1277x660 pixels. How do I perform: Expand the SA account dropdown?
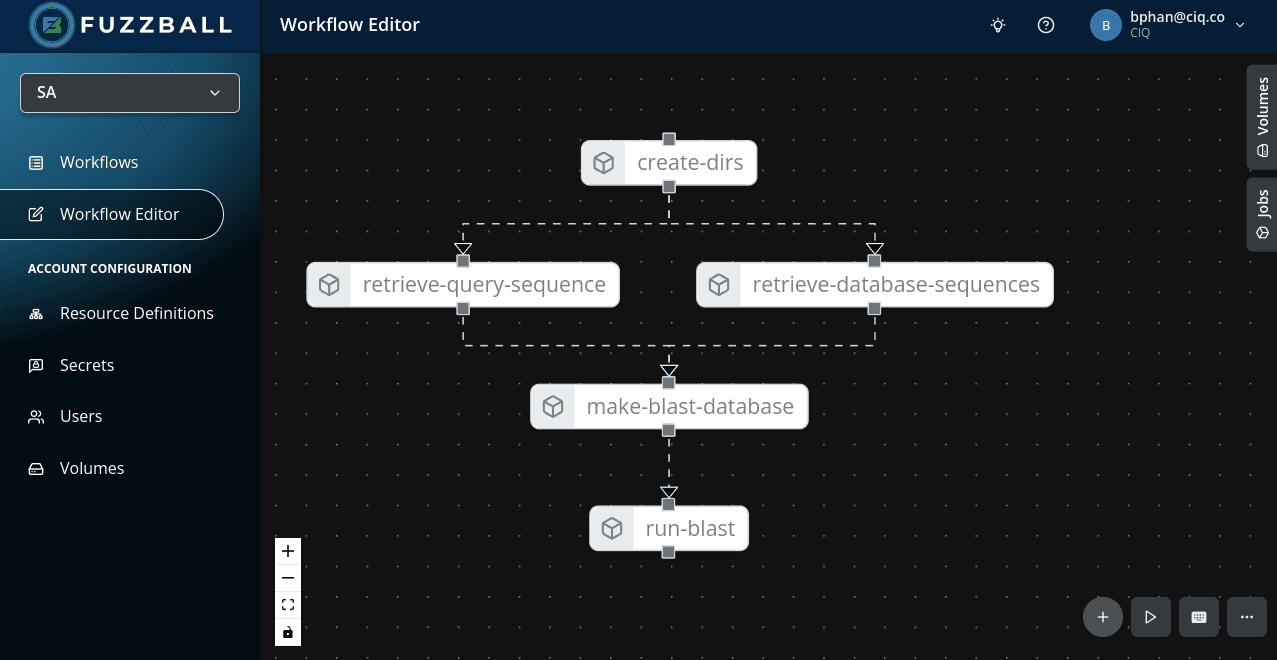click(130, 93)
